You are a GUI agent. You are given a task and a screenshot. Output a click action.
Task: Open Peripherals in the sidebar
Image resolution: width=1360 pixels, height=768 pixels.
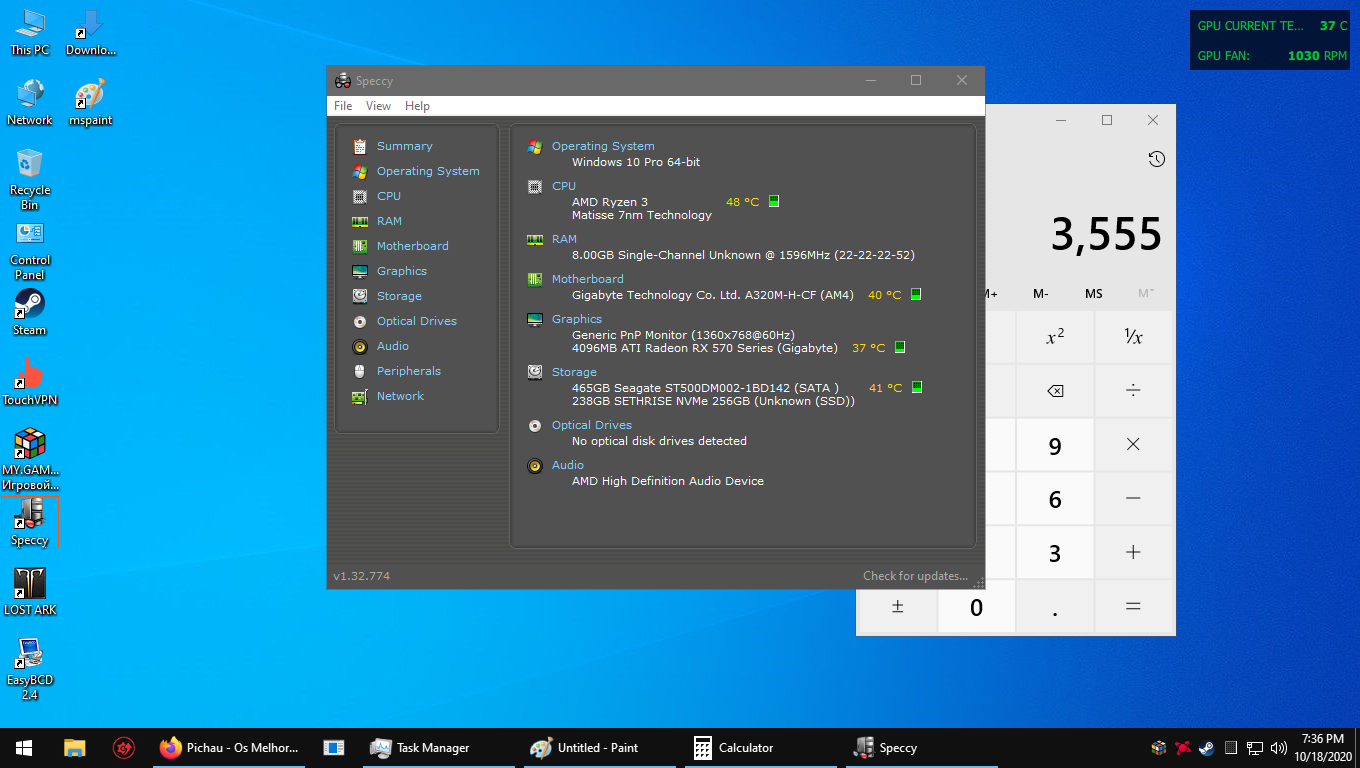click(409, 371)
